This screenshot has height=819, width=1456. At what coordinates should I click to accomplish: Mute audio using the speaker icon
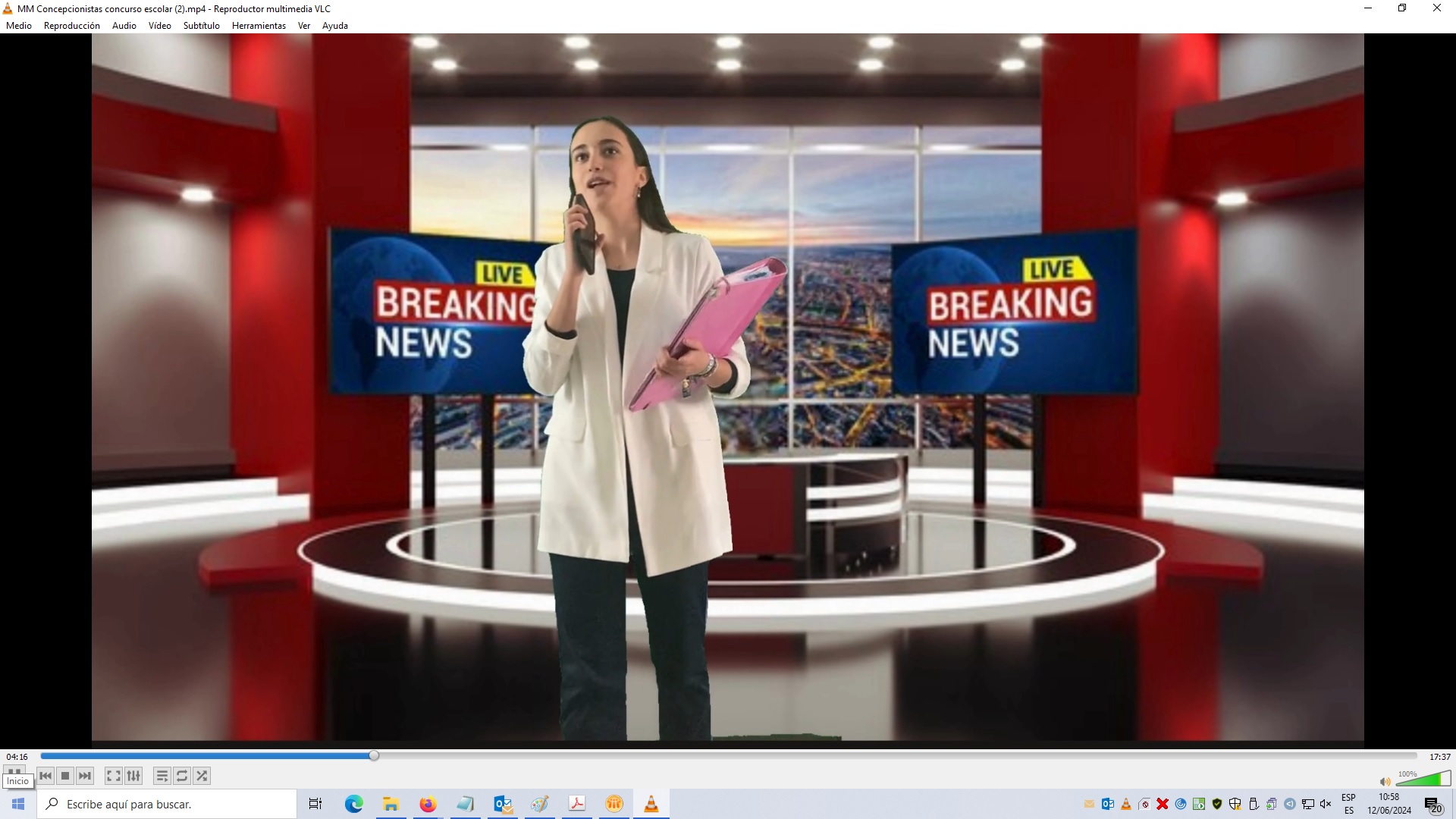tap(1385, 782)
